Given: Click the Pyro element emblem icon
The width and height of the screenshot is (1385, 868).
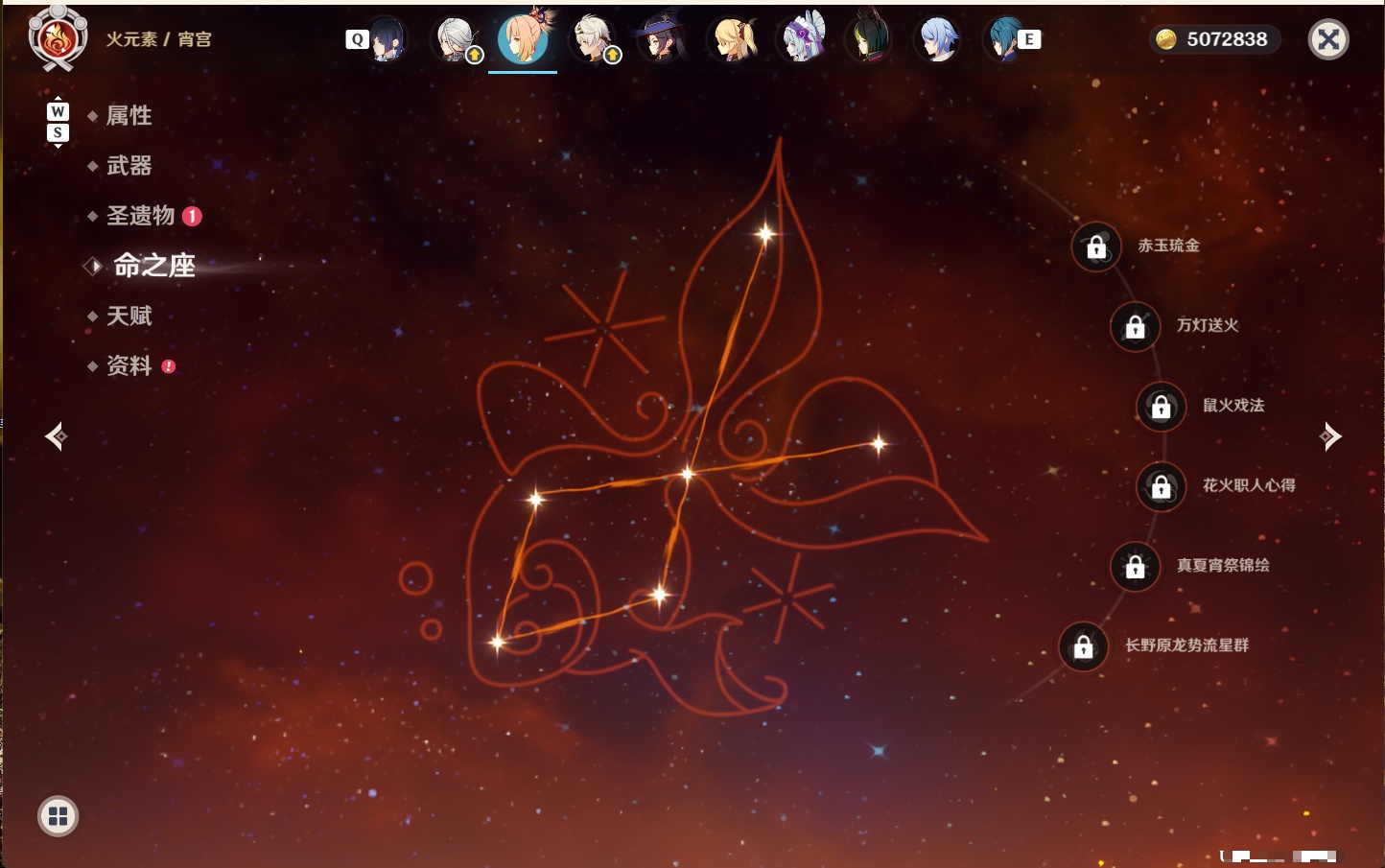Looking at the screenshot, I should click(58, 38).
